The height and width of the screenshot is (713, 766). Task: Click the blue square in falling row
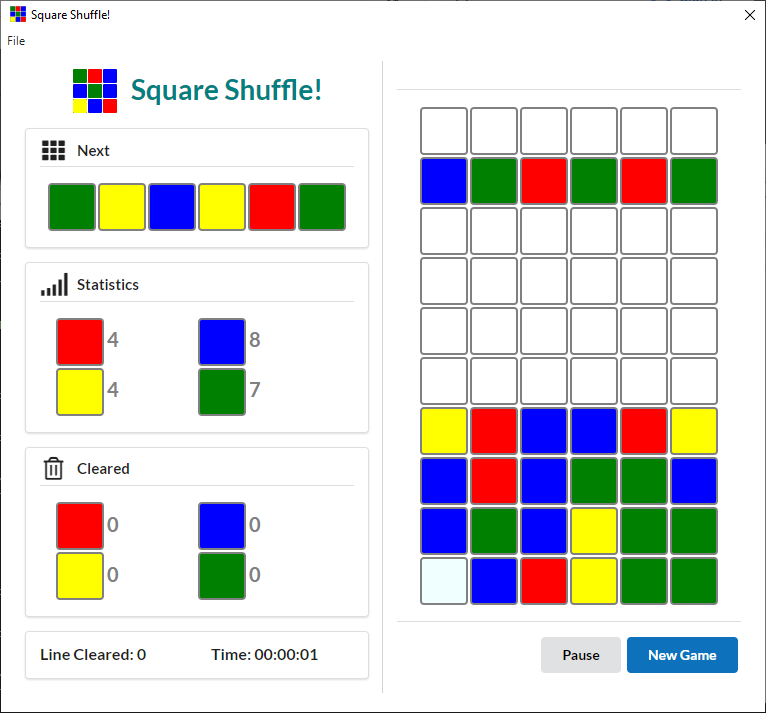(x=444, y=181)
